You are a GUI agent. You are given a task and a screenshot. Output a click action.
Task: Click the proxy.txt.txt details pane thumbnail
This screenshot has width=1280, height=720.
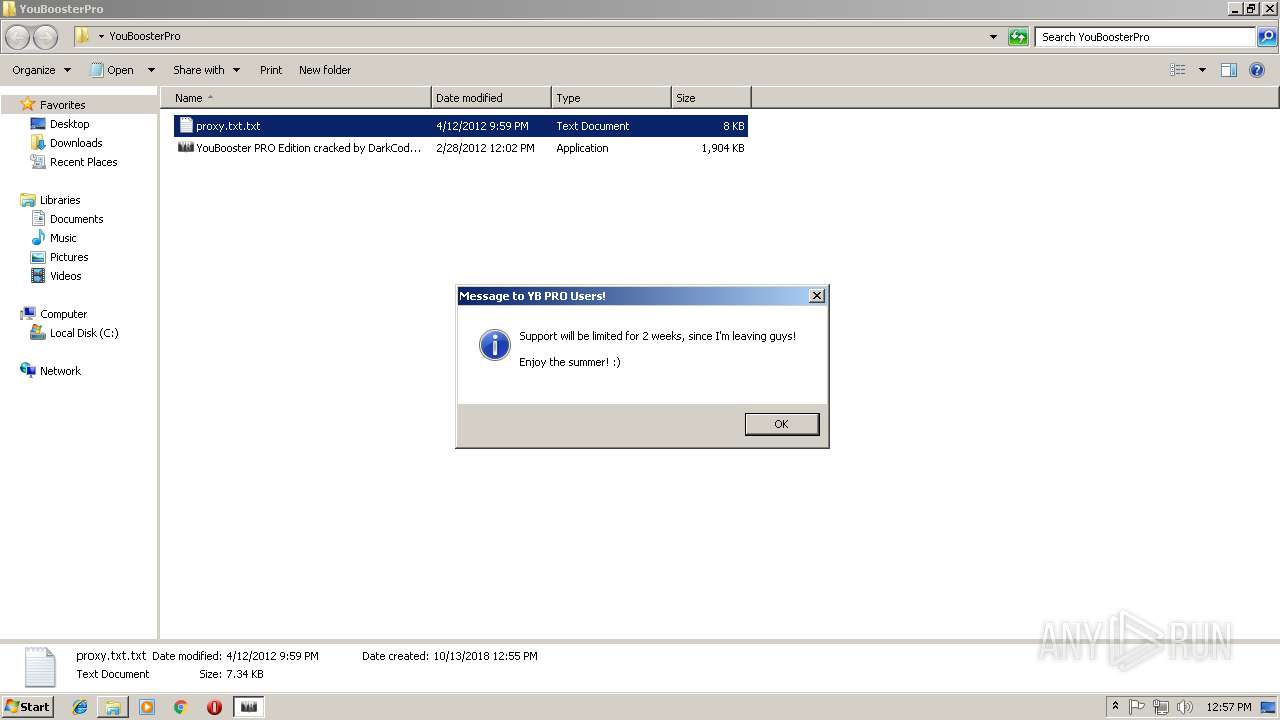coord(39,667)
